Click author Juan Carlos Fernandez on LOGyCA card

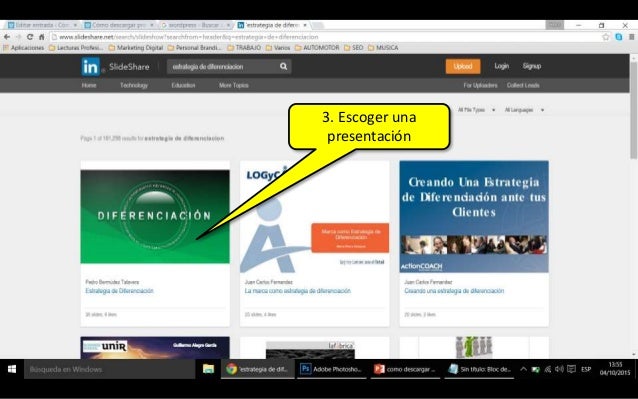(x=269, y=282)
